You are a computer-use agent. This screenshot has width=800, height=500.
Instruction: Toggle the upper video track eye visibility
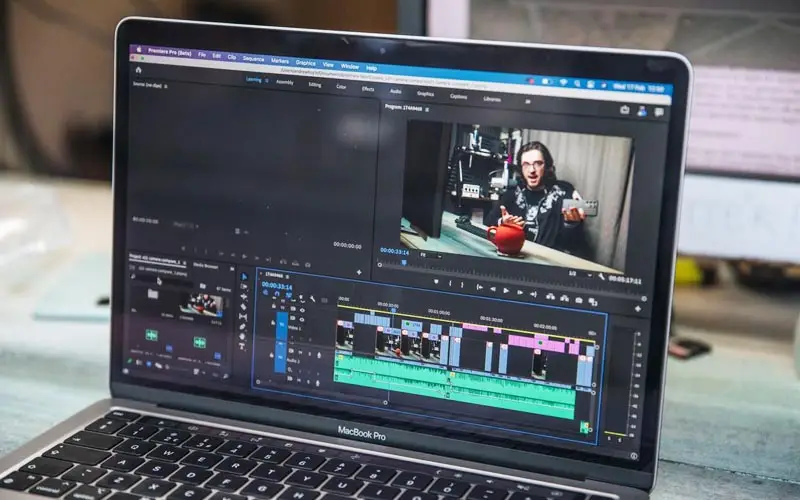point(303,310)
